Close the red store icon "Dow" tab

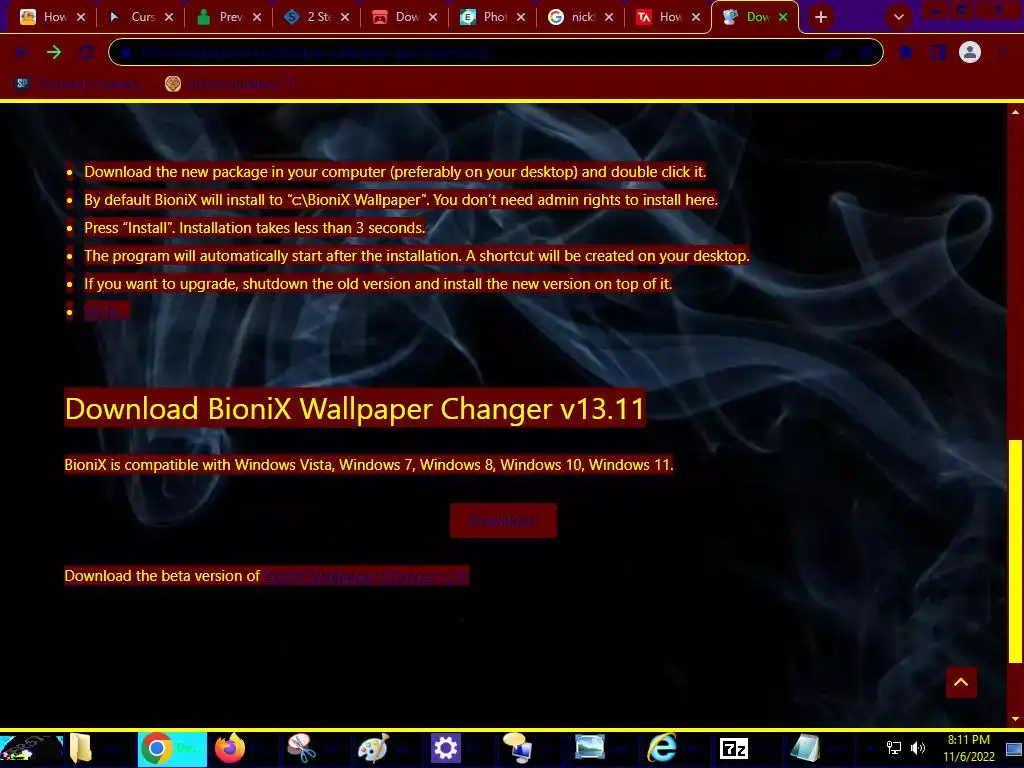433,17
